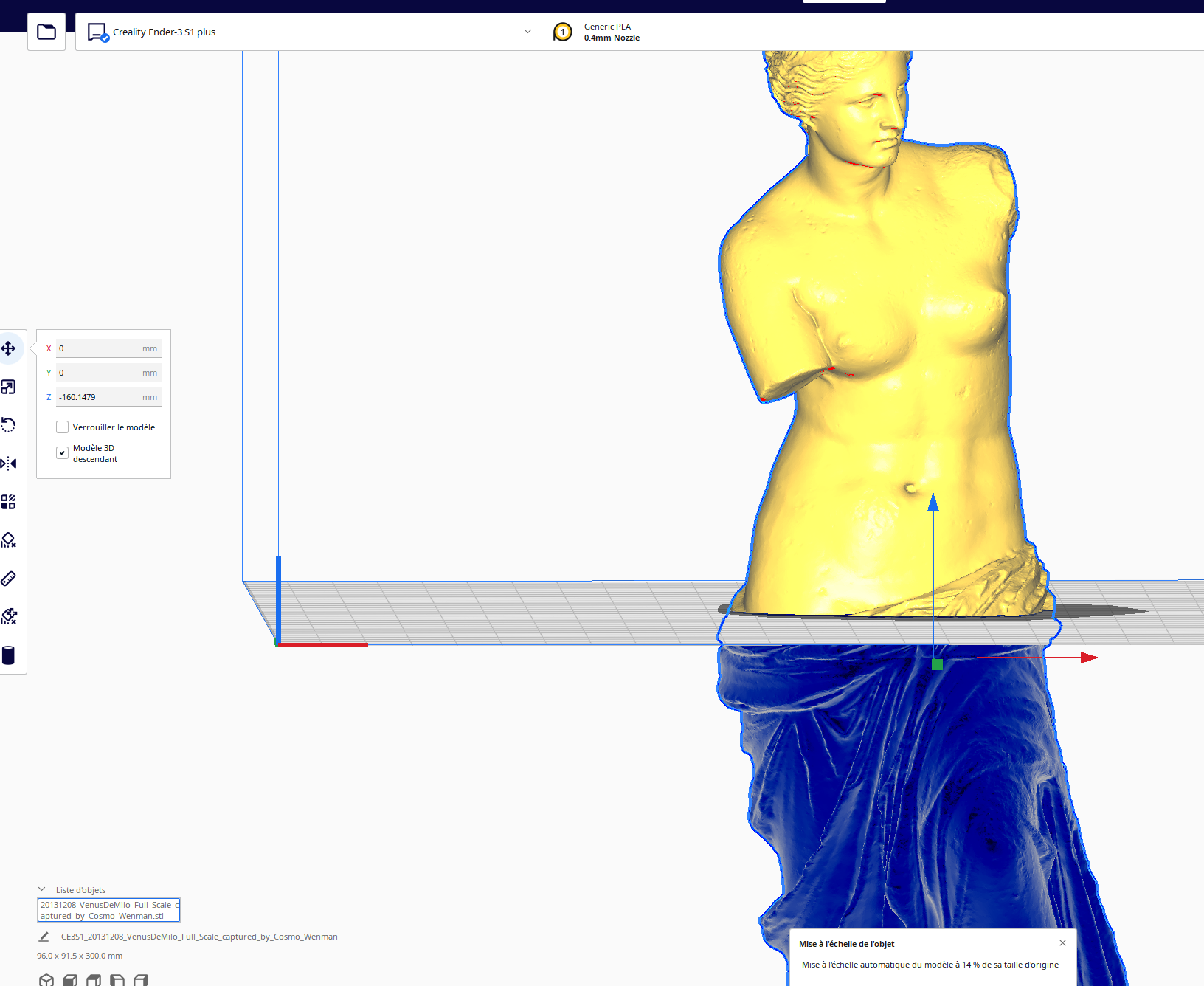Open the per-model settings tool
Viewport: 1204px width, 986px height.
pos(9,502)
